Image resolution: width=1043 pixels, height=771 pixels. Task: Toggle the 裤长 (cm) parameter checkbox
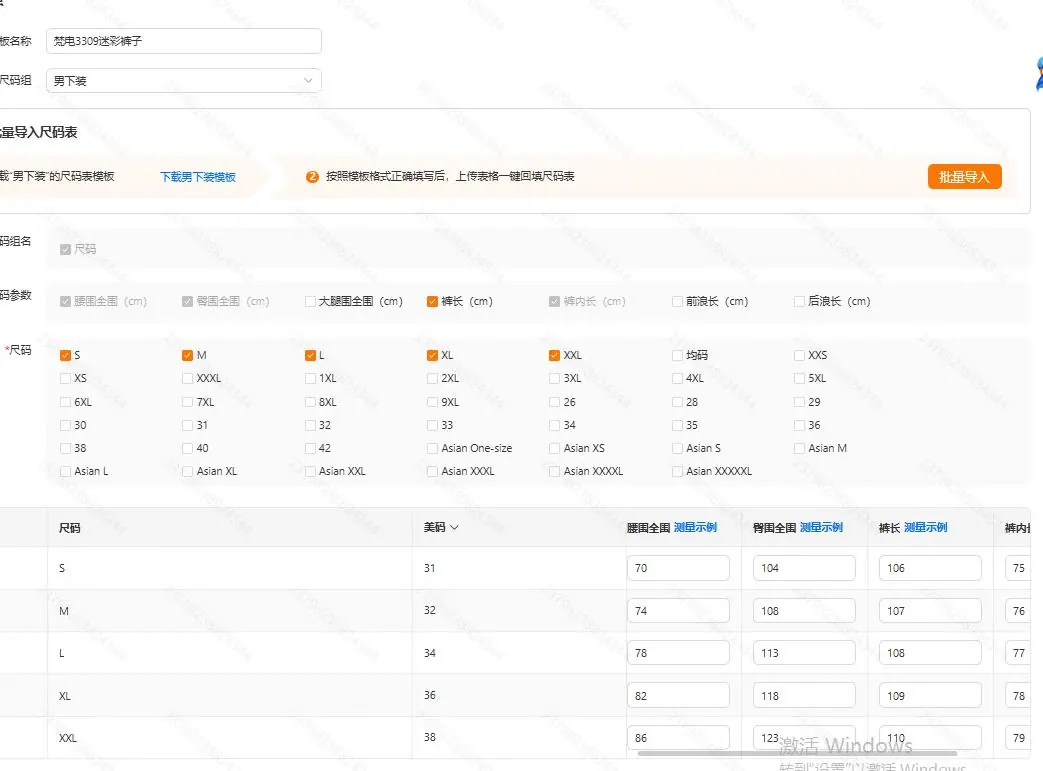432,301
